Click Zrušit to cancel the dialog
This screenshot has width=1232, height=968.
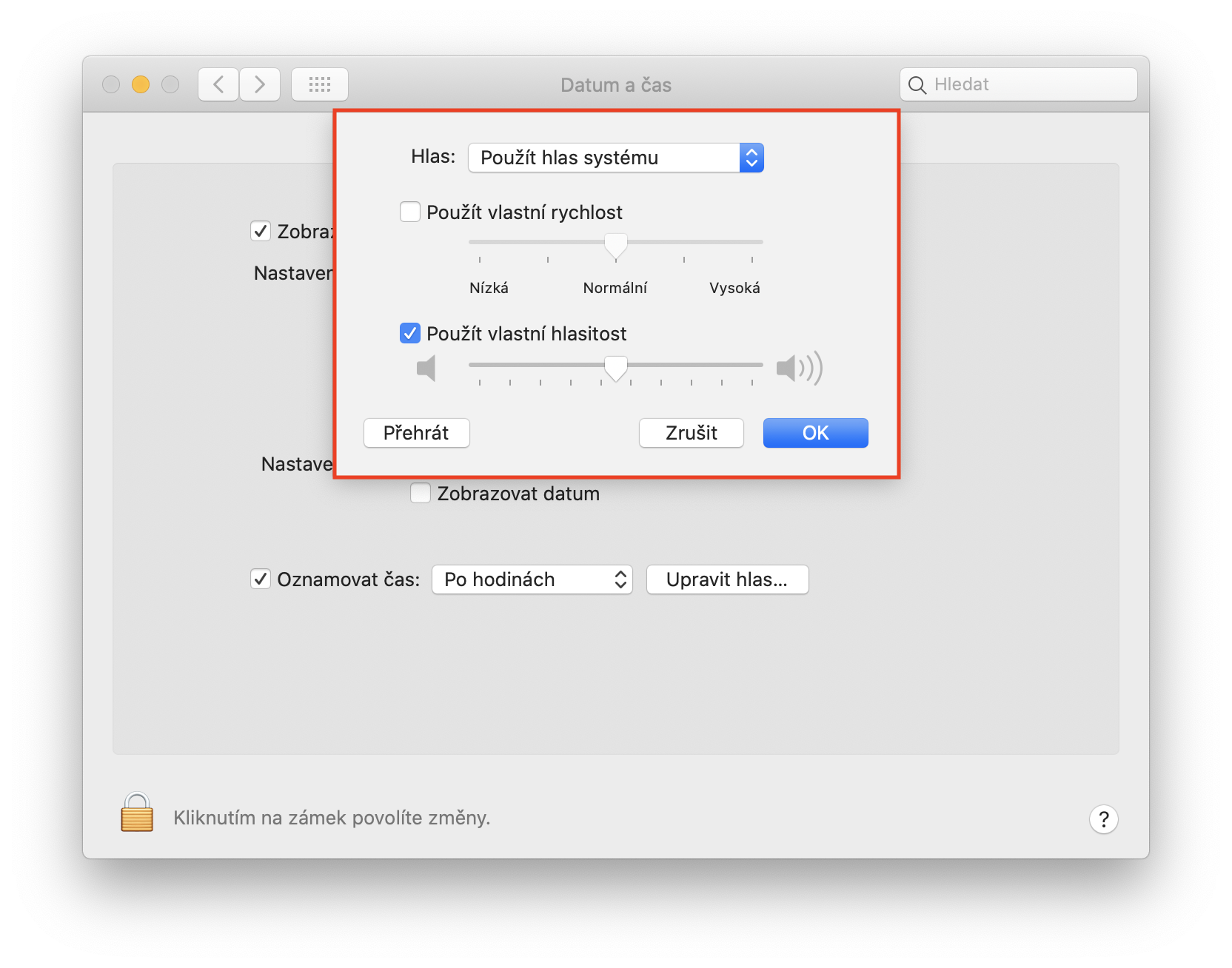(x=691, y=433)
